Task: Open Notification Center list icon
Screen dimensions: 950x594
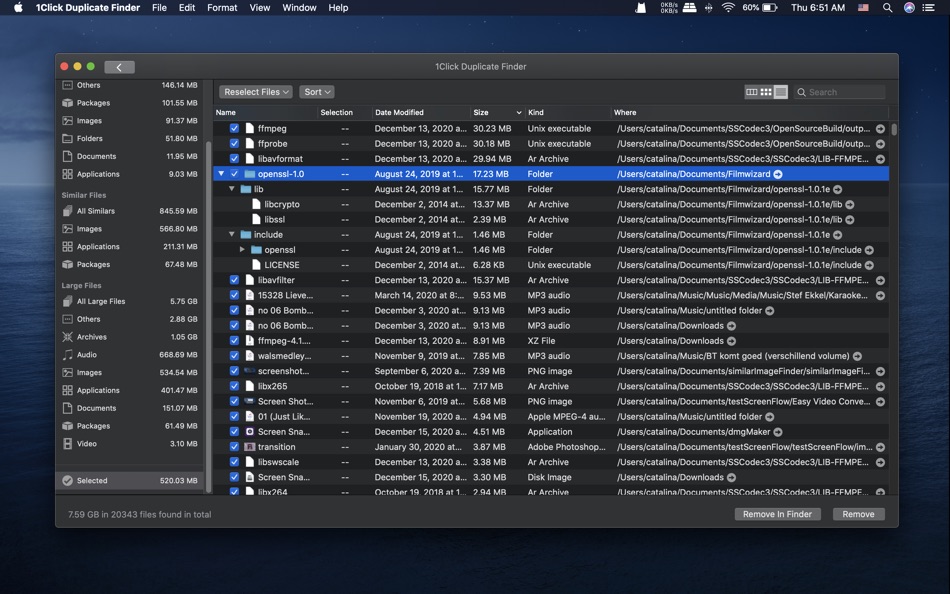Action: point(928,8)
